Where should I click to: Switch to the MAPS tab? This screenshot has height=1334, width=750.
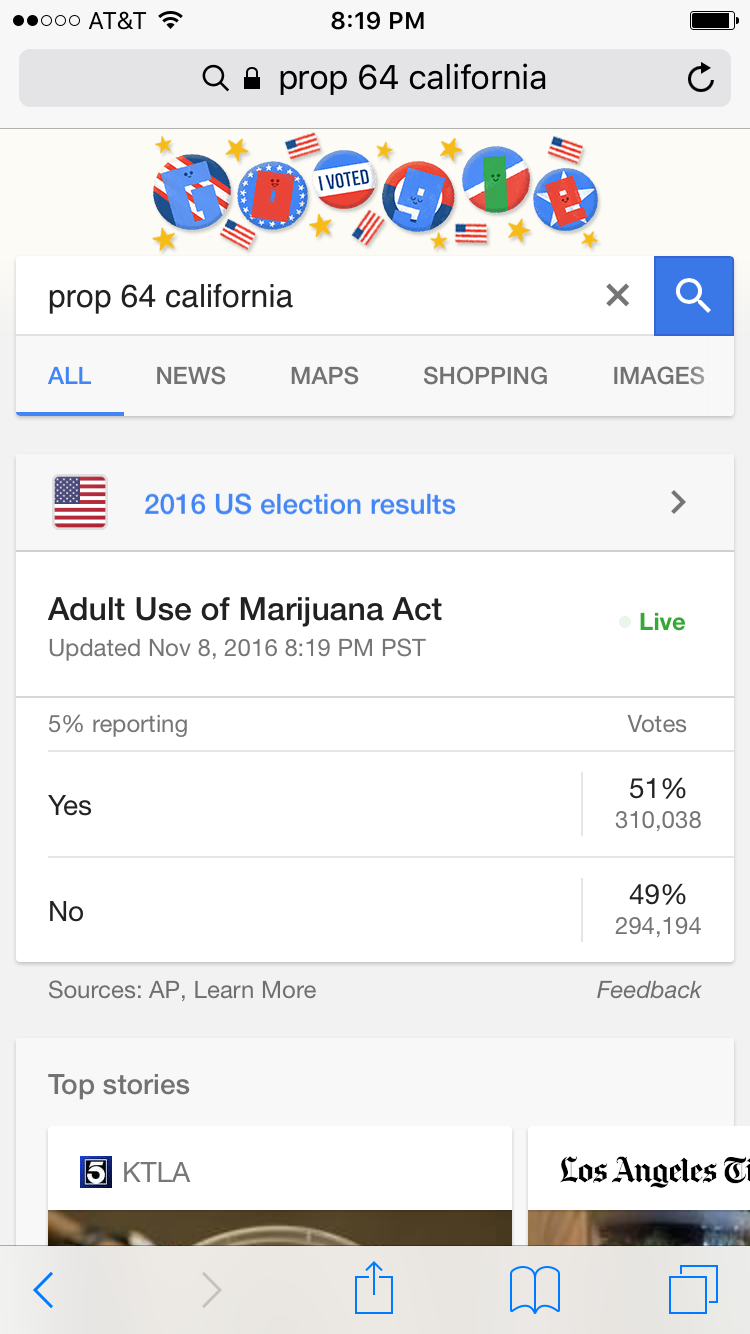pos(324,376)
